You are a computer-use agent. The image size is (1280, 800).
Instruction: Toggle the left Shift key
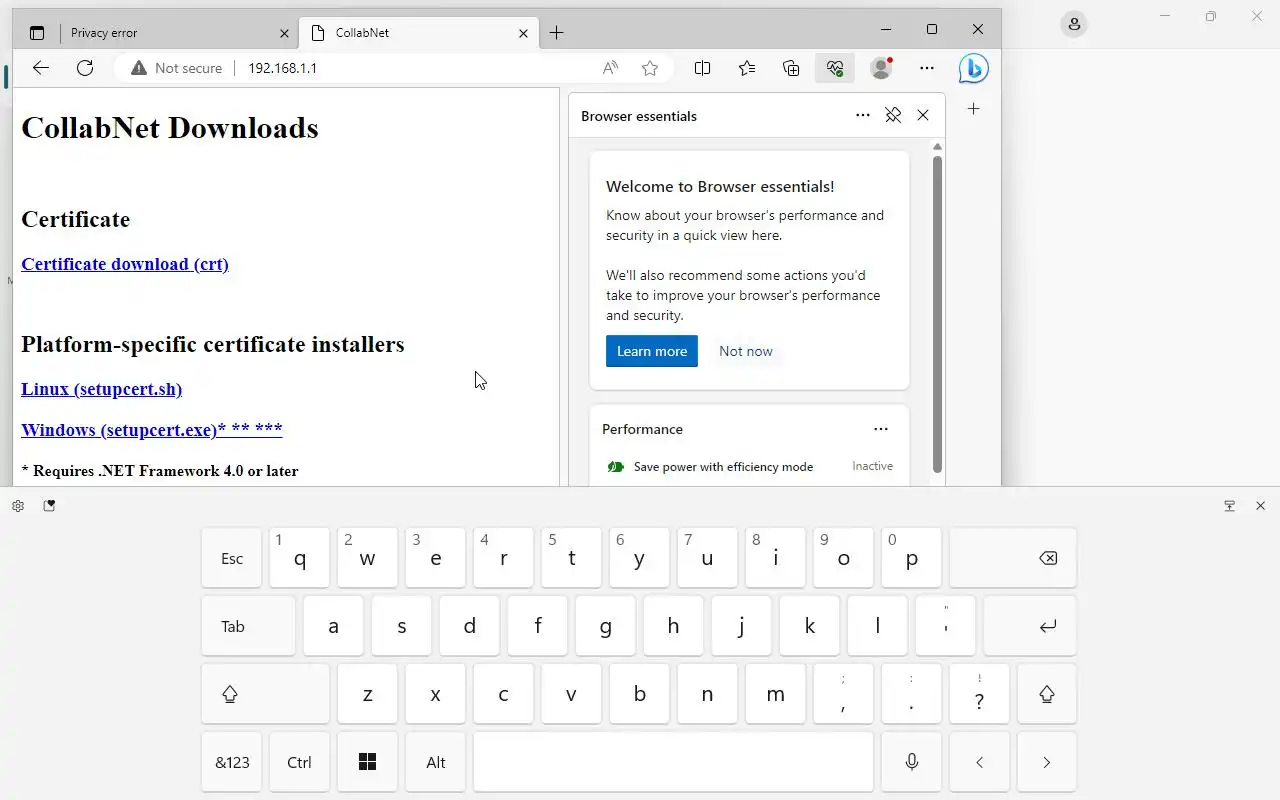click(x=265, y=694)
